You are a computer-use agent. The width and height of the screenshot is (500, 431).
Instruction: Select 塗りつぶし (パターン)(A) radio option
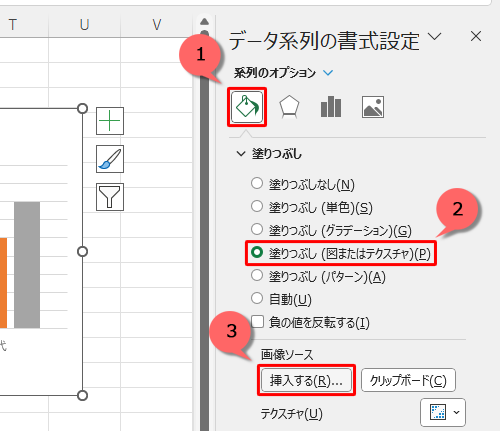(x=257, y=275)
